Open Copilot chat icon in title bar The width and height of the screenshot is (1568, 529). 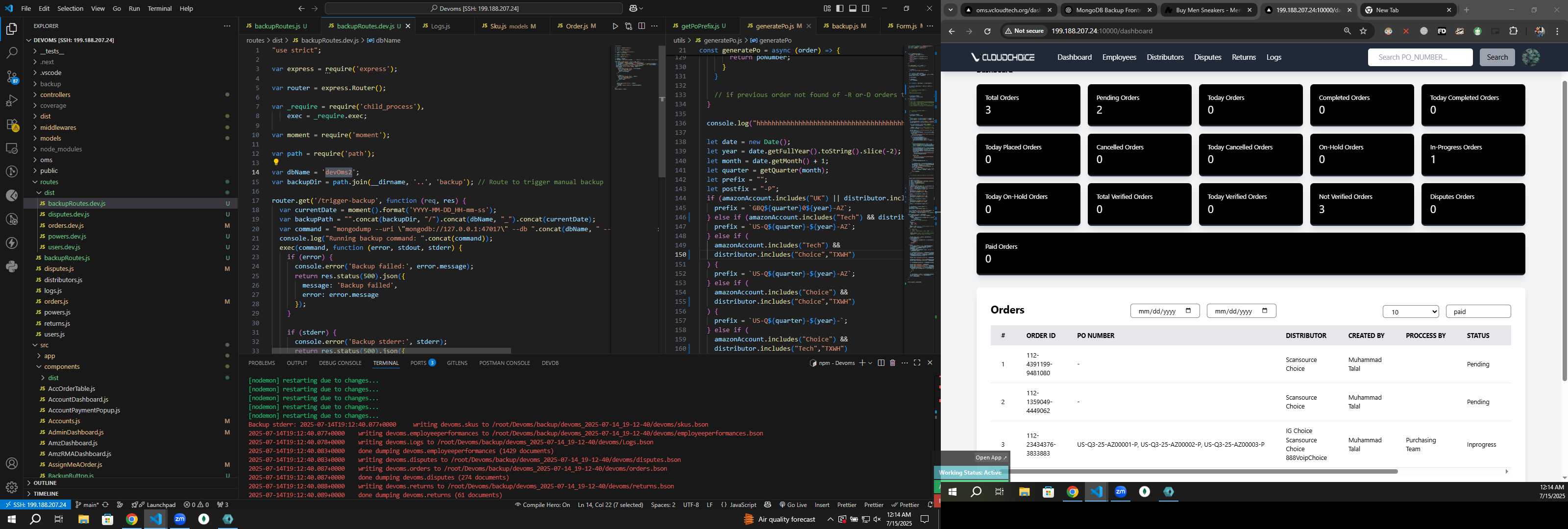(633, 8)
